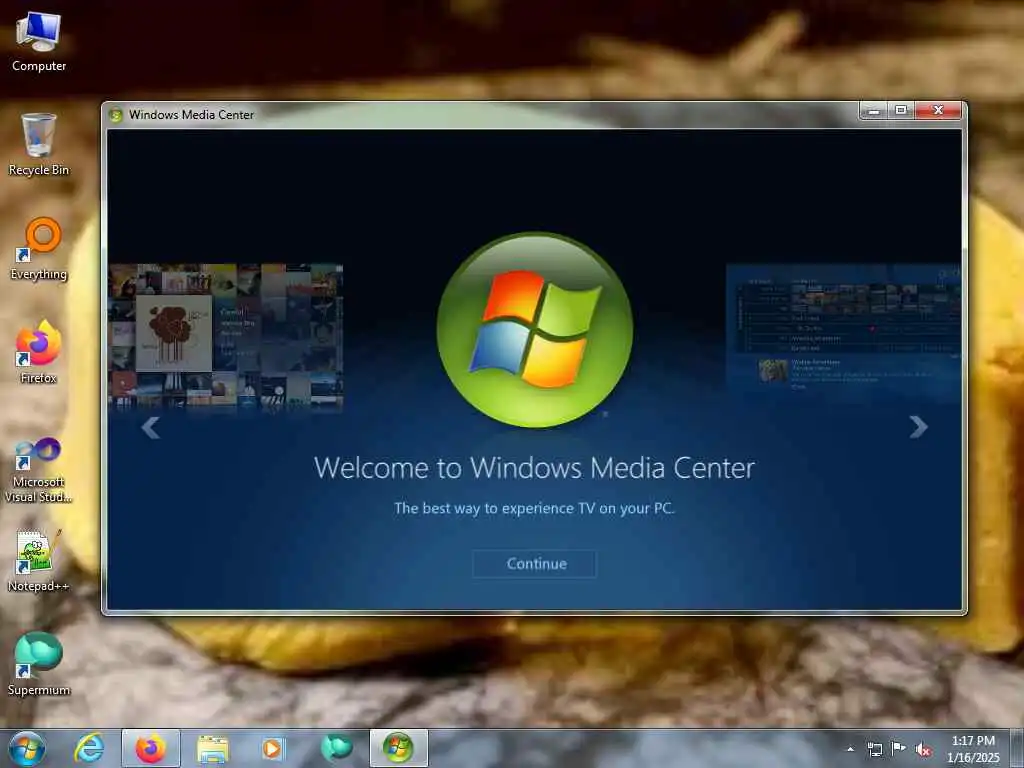Open the network status tray icon

pyautogui.click(x=874, y=749)
